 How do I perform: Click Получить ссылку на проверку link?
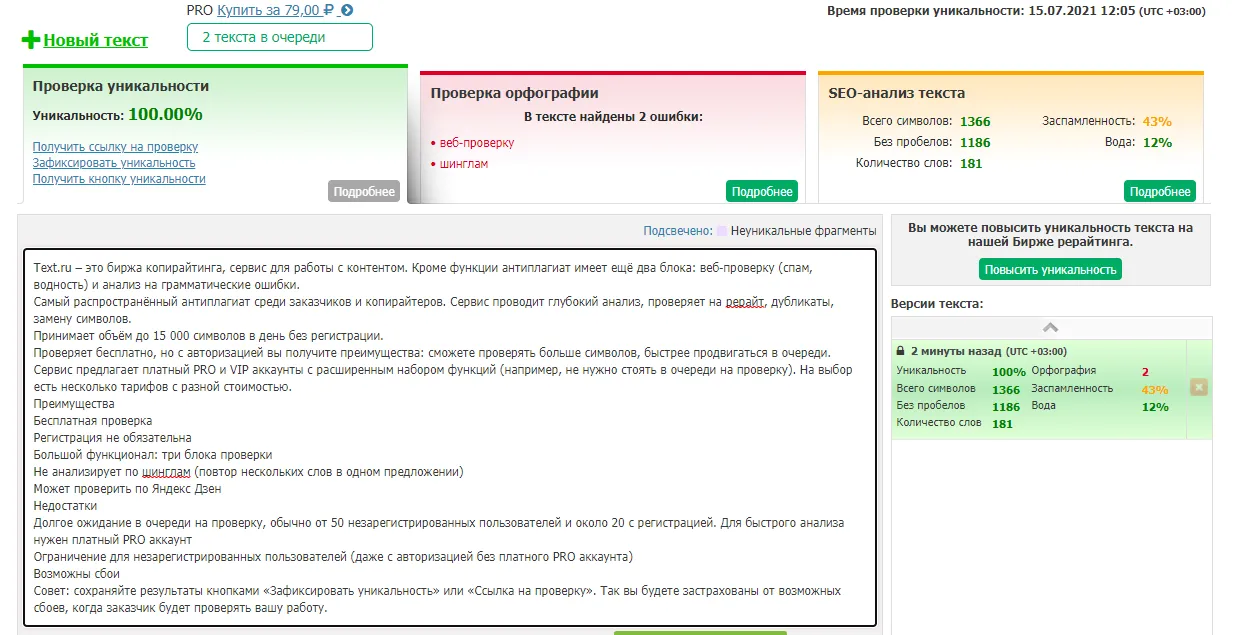pos(115,147)
